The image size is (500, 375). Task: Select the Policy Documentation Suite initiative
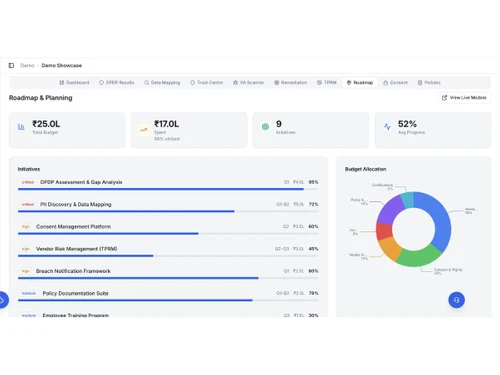pyautogui.click(x=75, y=293)
